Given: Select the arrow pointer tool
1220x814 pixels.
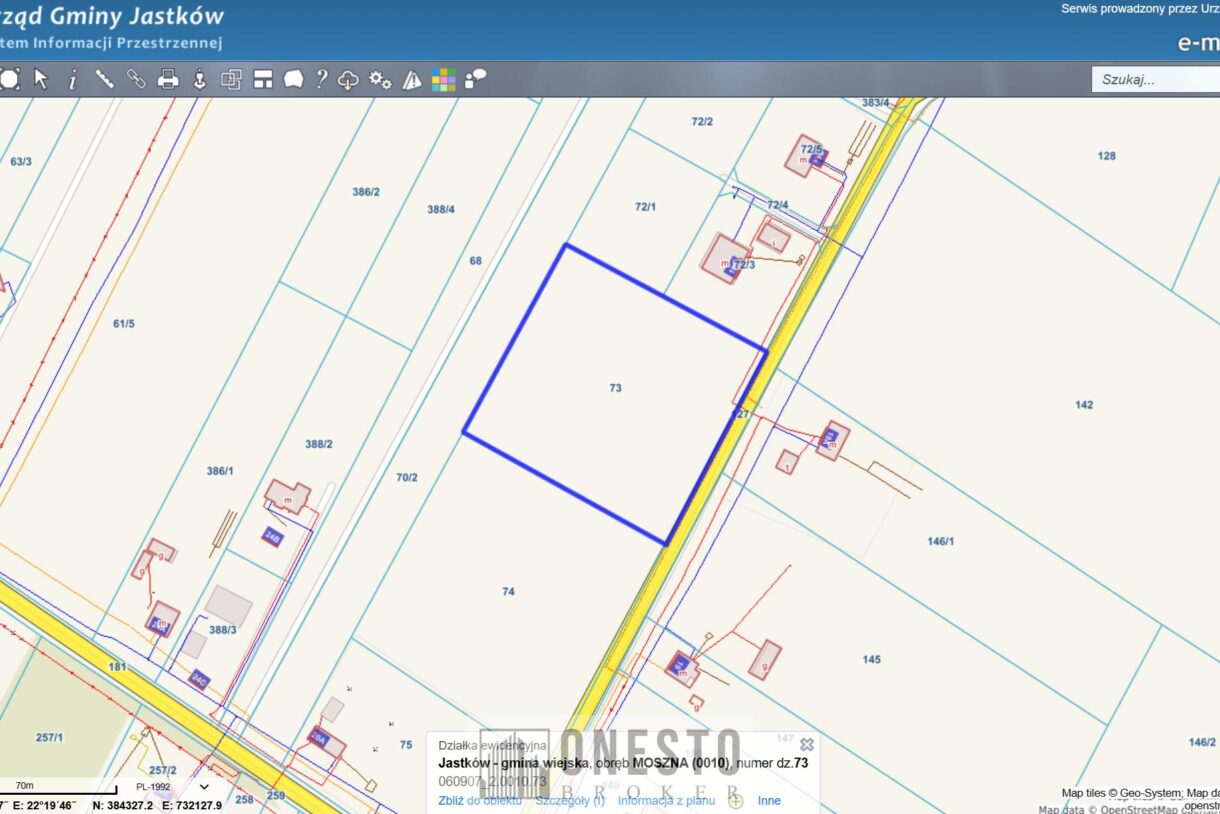Looking at the screenshot, I should pos(41,80).
